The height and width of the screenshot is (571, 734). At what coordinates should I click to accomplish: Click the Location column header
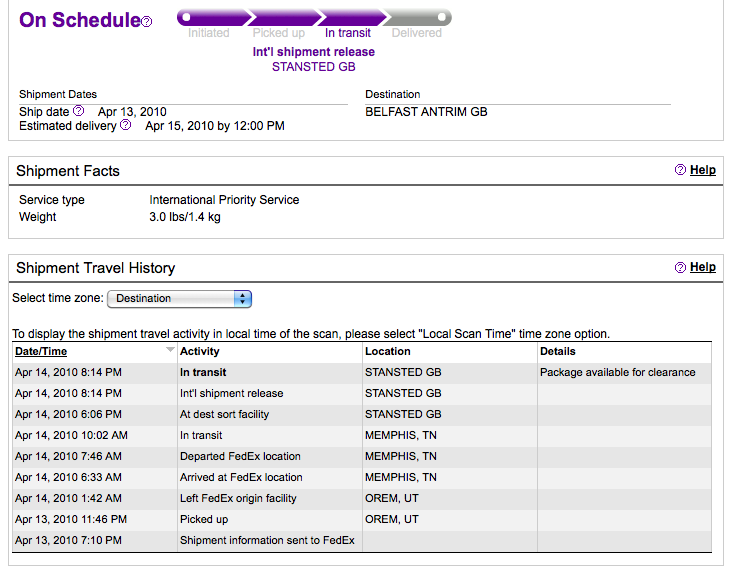coord(388,351)
